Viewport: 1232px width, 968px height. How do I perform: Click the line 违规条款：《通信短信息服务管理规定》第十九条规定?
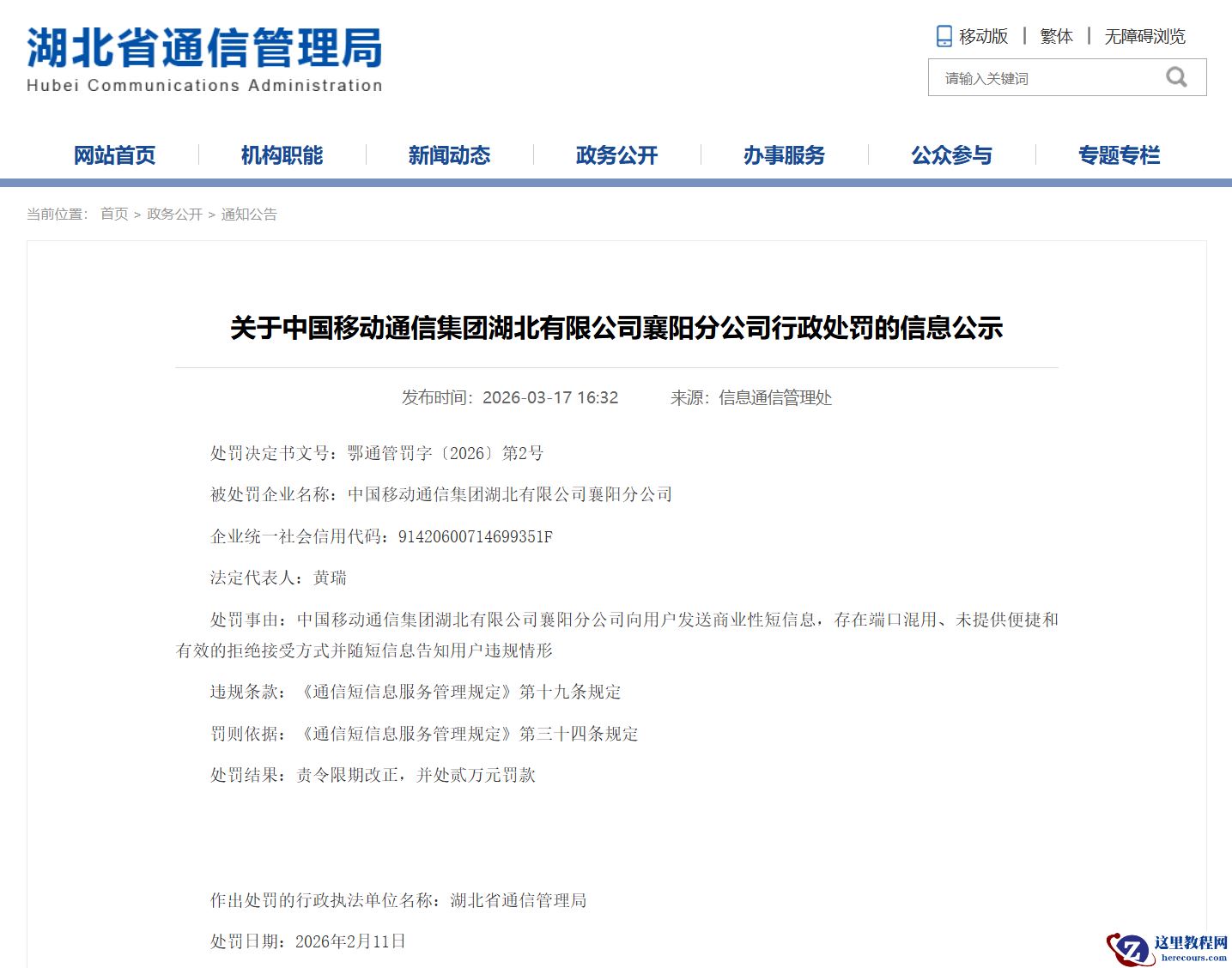coord(416,692)
